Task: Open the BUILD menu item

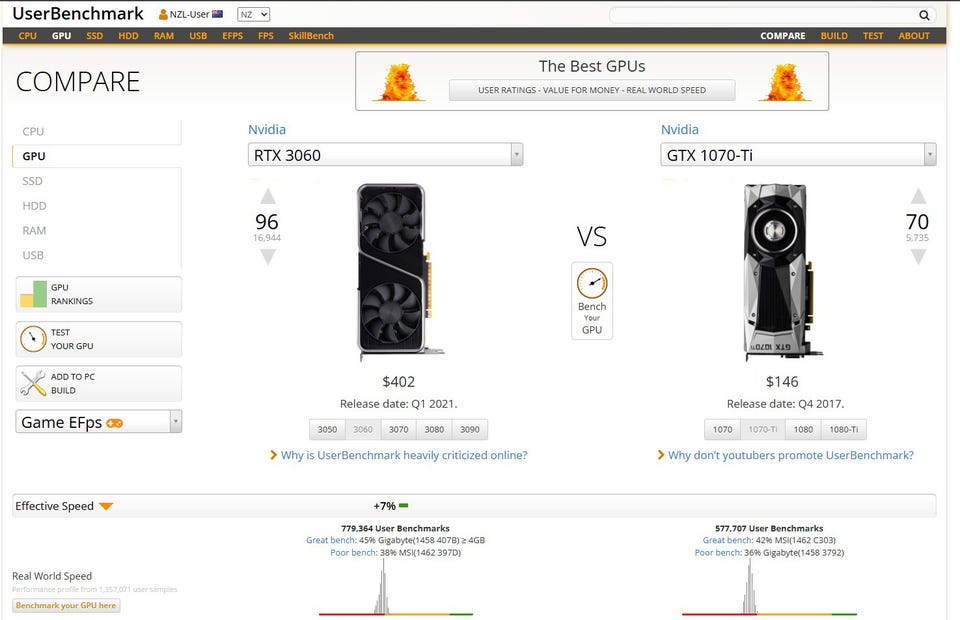Action: (834, 35)
